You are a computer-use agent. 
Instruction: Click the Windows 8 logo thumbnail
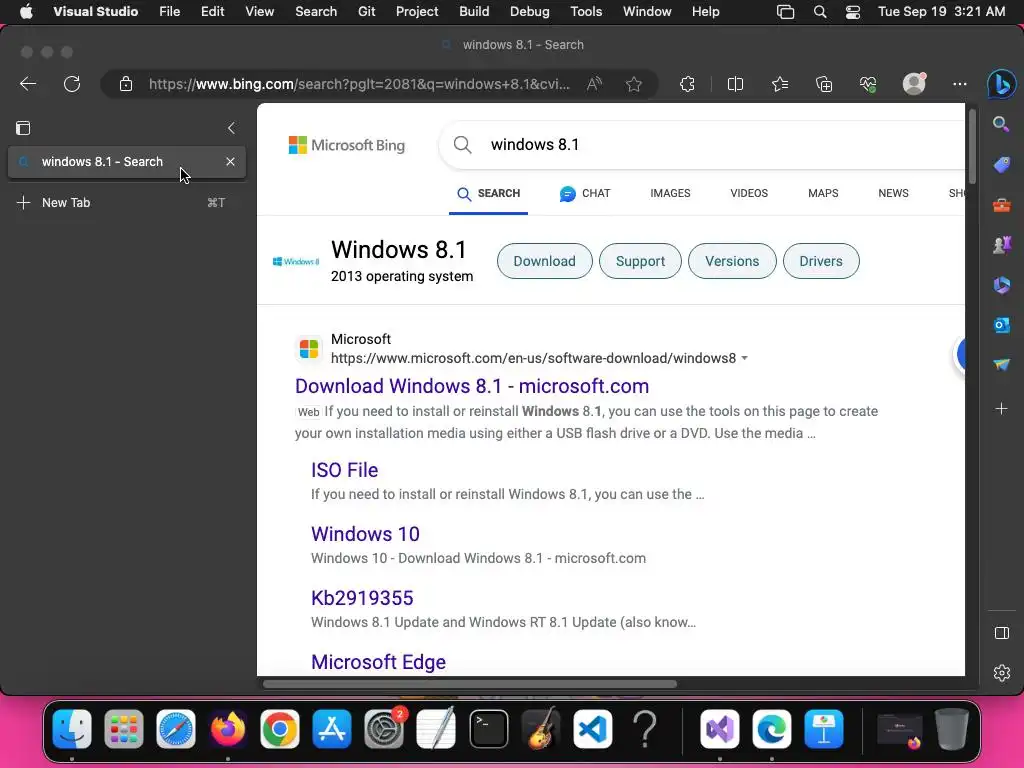pyautogui.click(x=296, y=261)
